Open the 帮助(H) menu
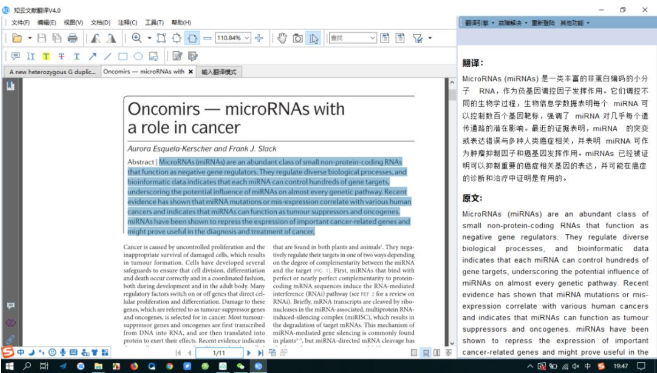This screenshot has width=657, height=373. pyautogui.click(x=181, y=23)
